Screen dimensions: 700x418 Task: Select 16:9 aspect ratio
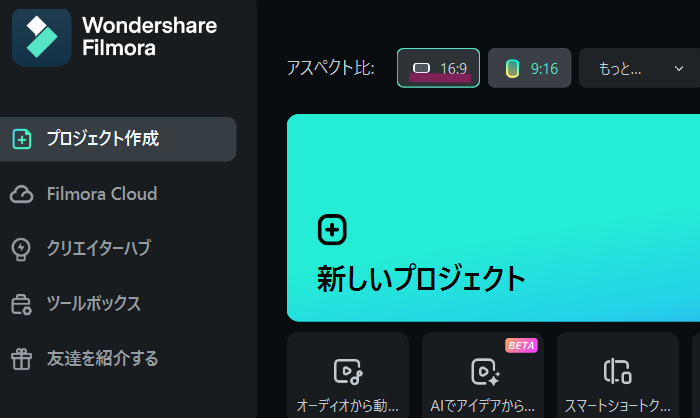pyautogui.click(x=438, y=68)
